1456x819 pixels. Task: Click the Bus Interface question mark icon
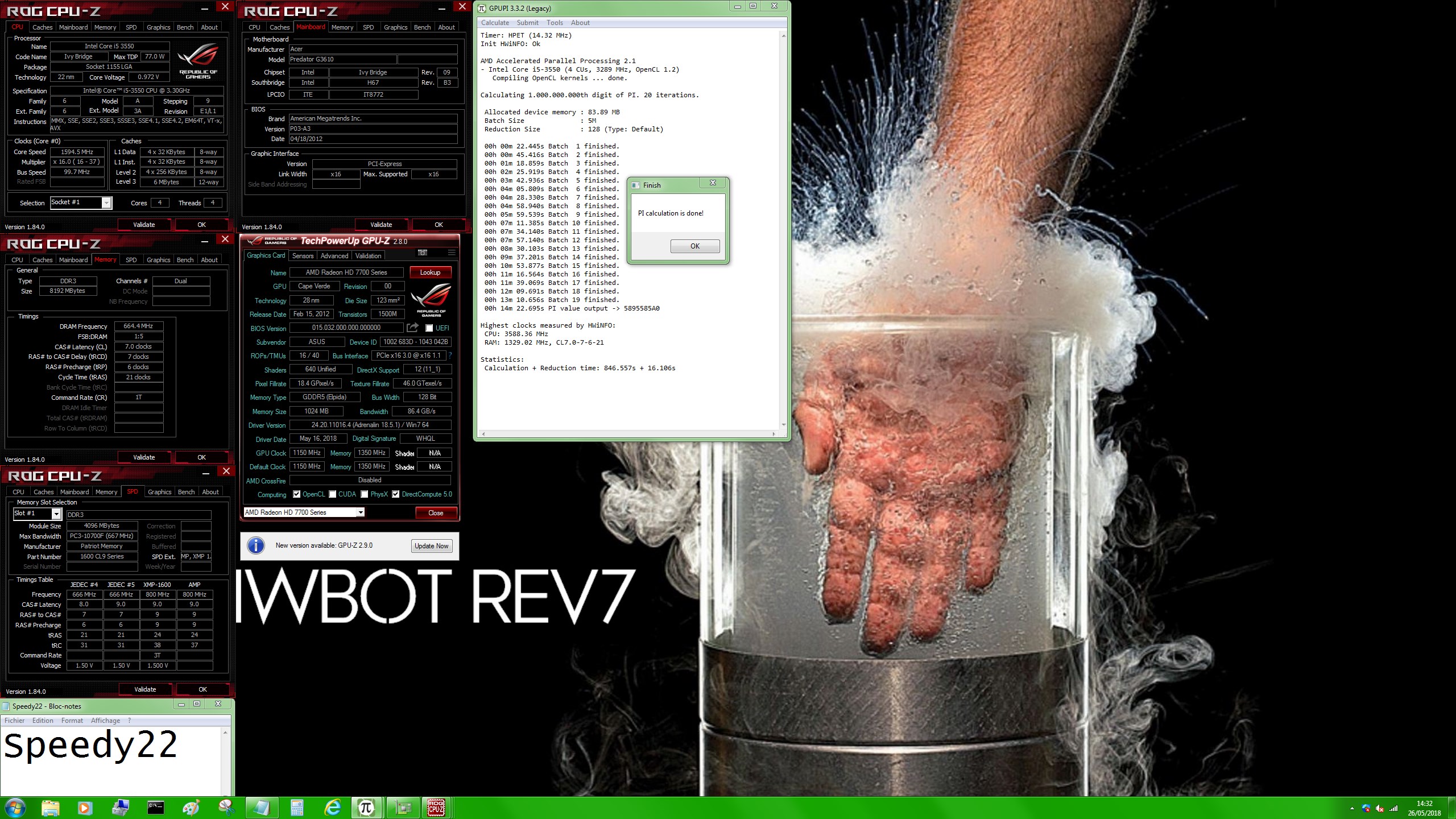click(x=450, y=355)
